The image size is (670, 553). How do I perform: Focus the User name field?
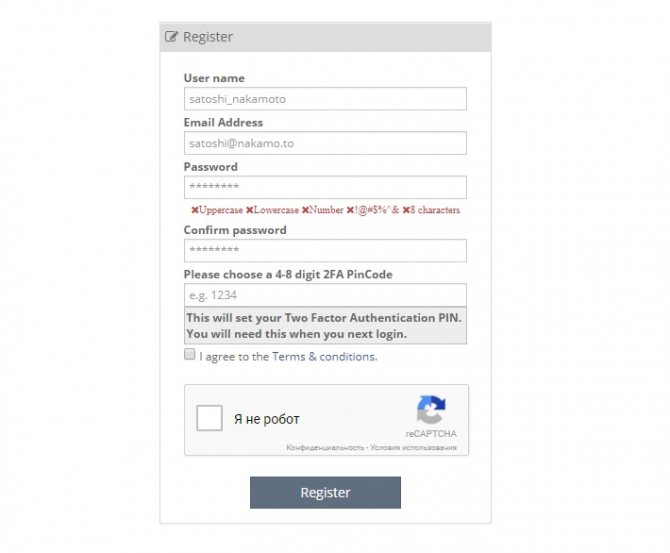pyautogui.click(x=325, y=99)
